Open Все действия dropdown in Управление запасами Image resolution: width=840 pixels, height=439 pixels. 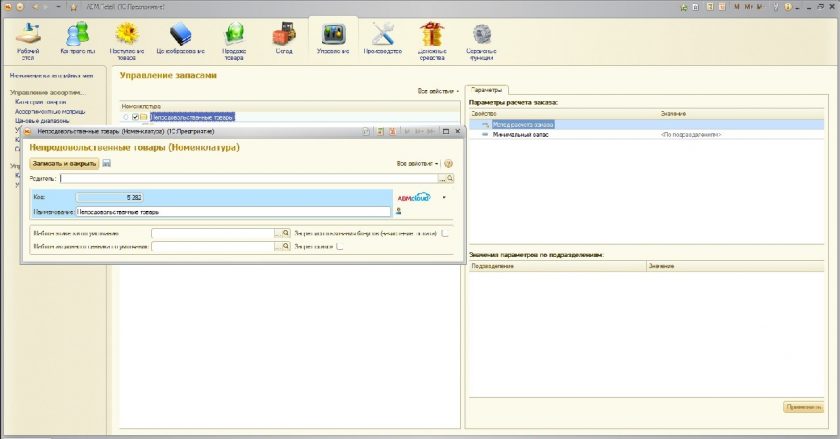pos(438,91)
